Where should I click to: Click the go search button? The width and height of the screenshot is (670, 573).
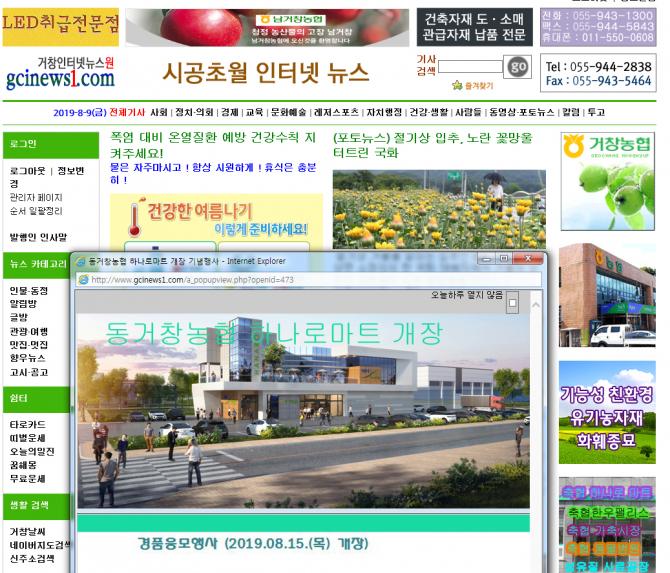point(517,67)
